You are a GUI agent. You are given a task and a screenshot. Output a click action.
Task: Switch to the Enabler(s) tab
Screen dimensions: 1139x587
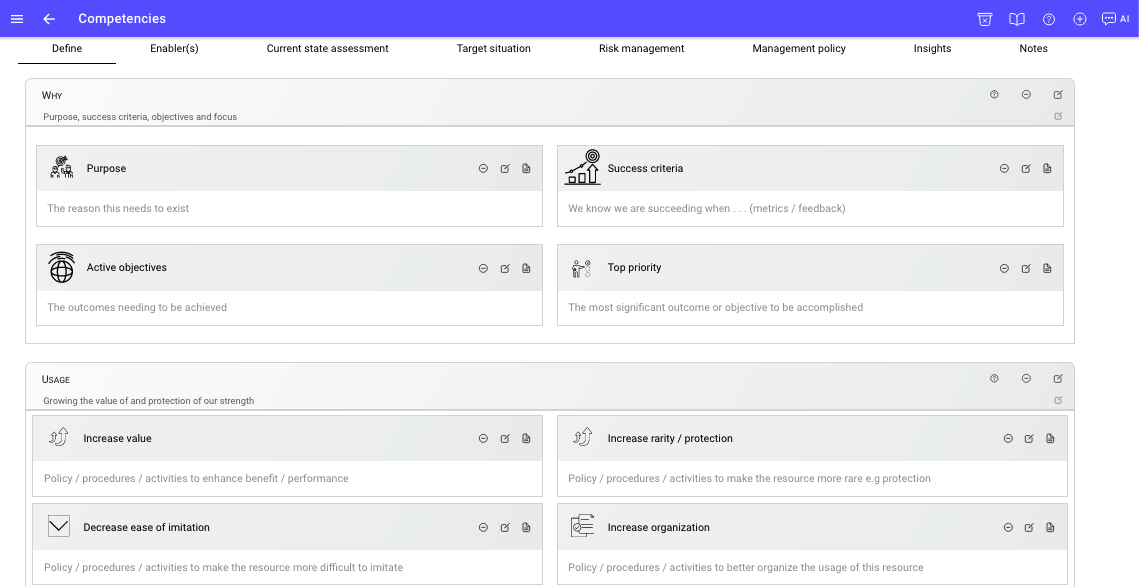coord(174,48)
